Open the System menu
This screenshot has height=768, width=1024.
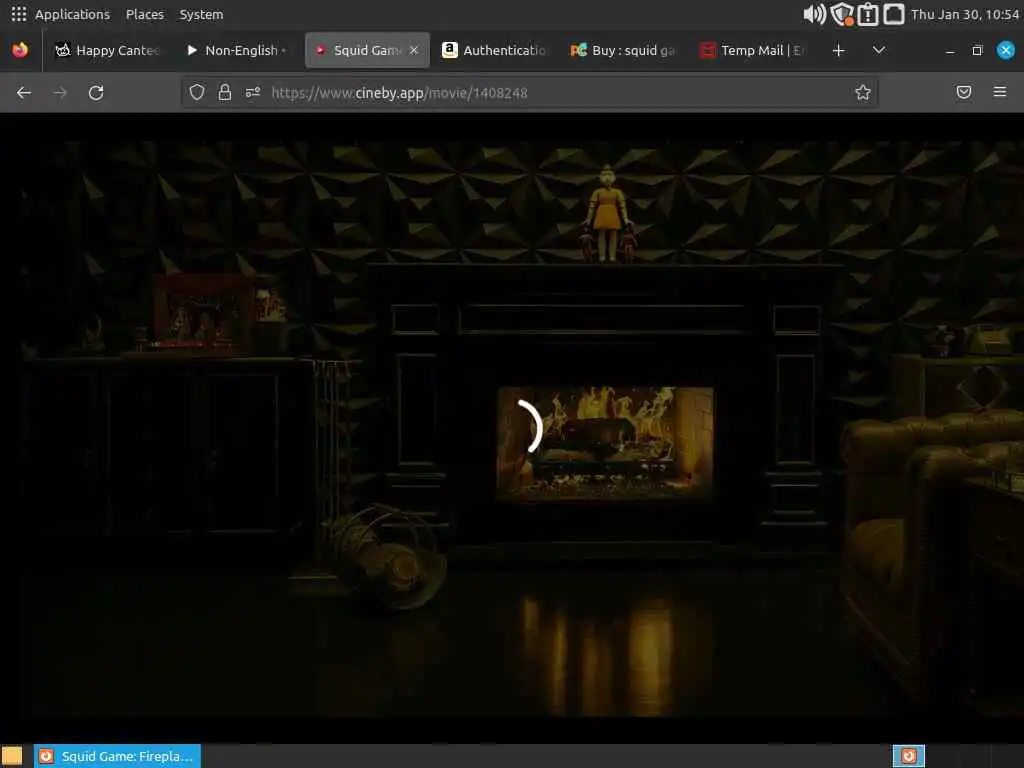(201, 14)
